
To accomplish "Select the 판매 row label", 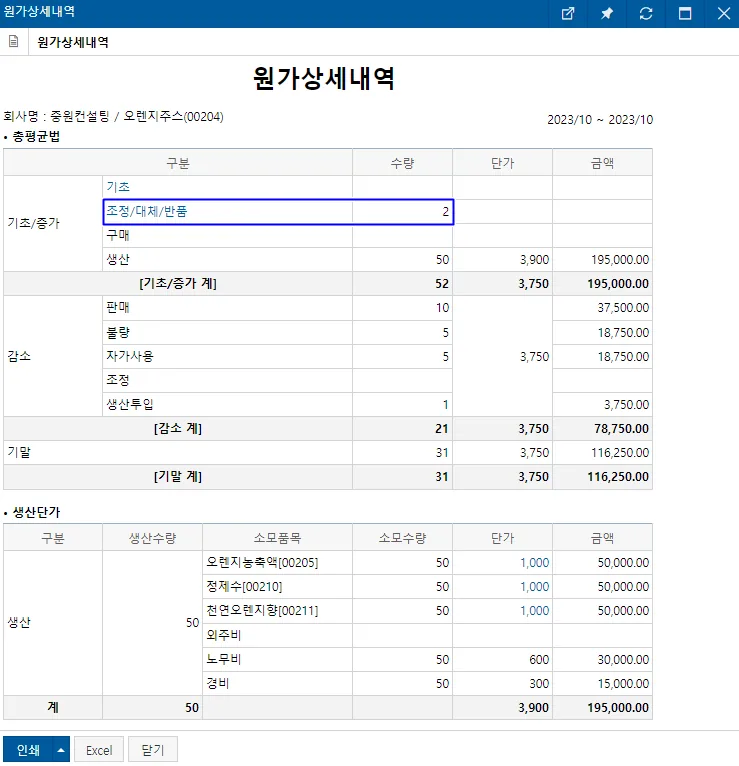I will (x=118, y=307).
